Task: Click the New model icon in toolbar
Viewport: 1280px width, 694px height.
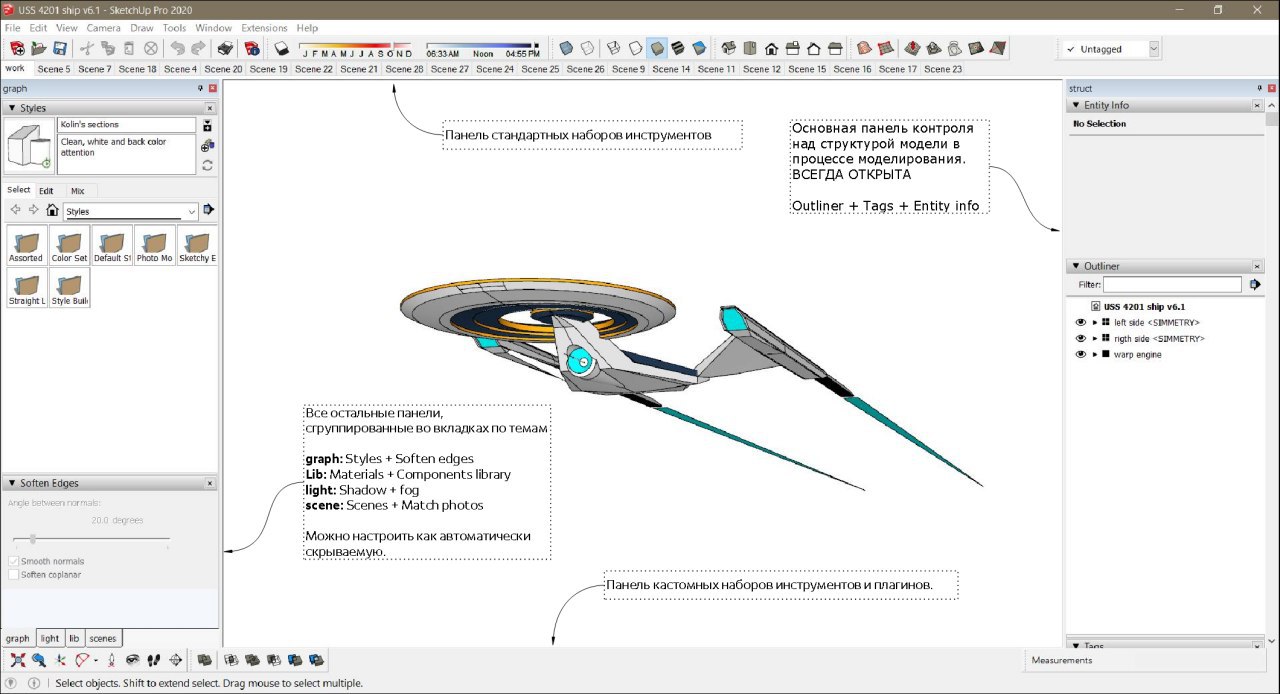Action: tap(17, 48)
